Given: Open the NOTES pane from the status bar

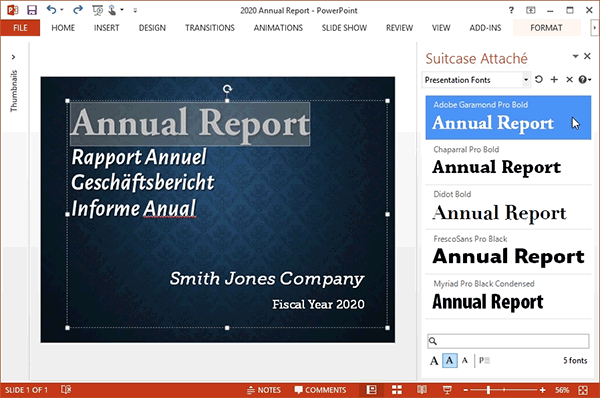Looking at the screenshot, I should click(x=264, y=390).
